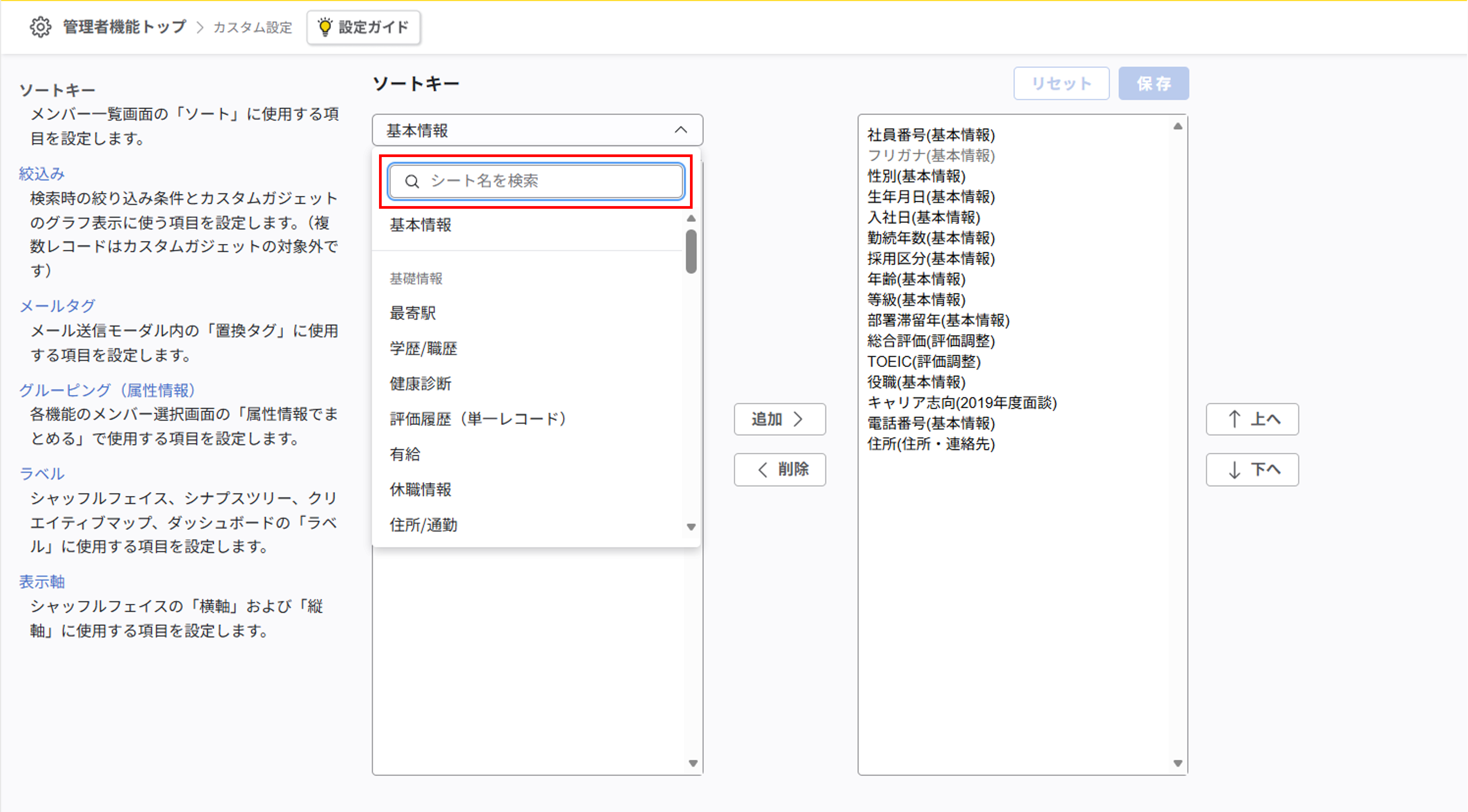Choose 評価履歴（単一レコード） sheet option
This screenshot has height=812, width=1468.
pos(477,419)
